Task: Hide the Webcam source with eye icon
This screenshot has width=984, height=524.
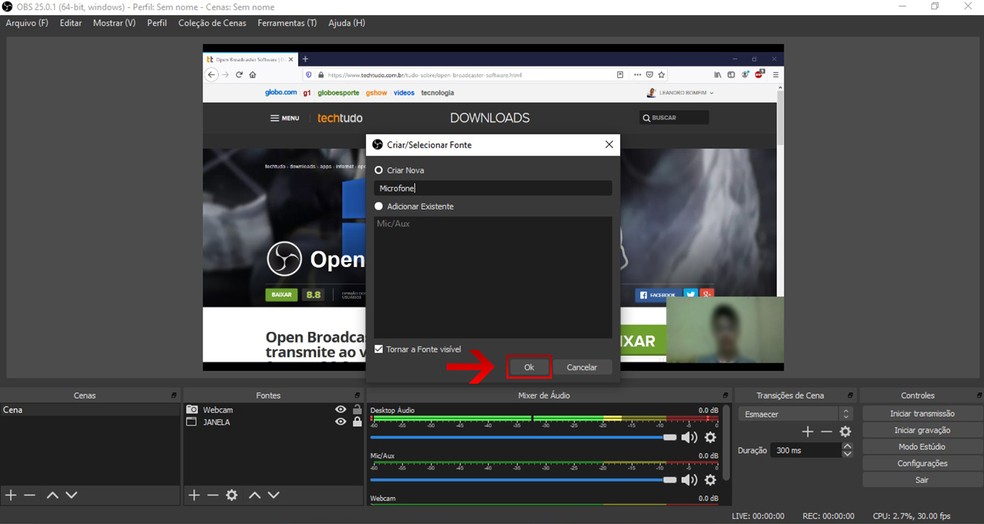Action: tap(341, 409)
